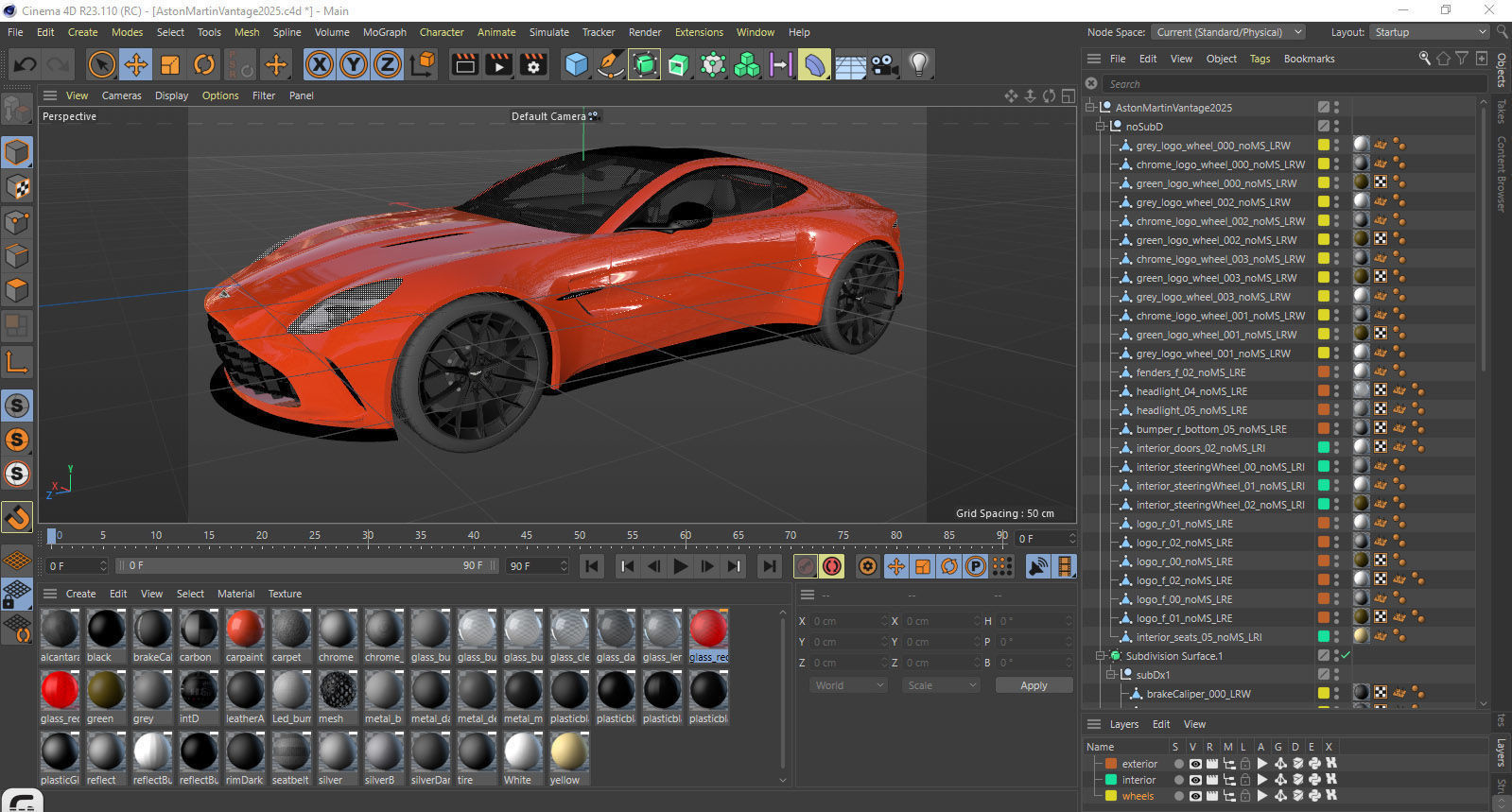Open Object Manager Tags menu
The width and height of the screenshot is (1512, 812).
1260,59
